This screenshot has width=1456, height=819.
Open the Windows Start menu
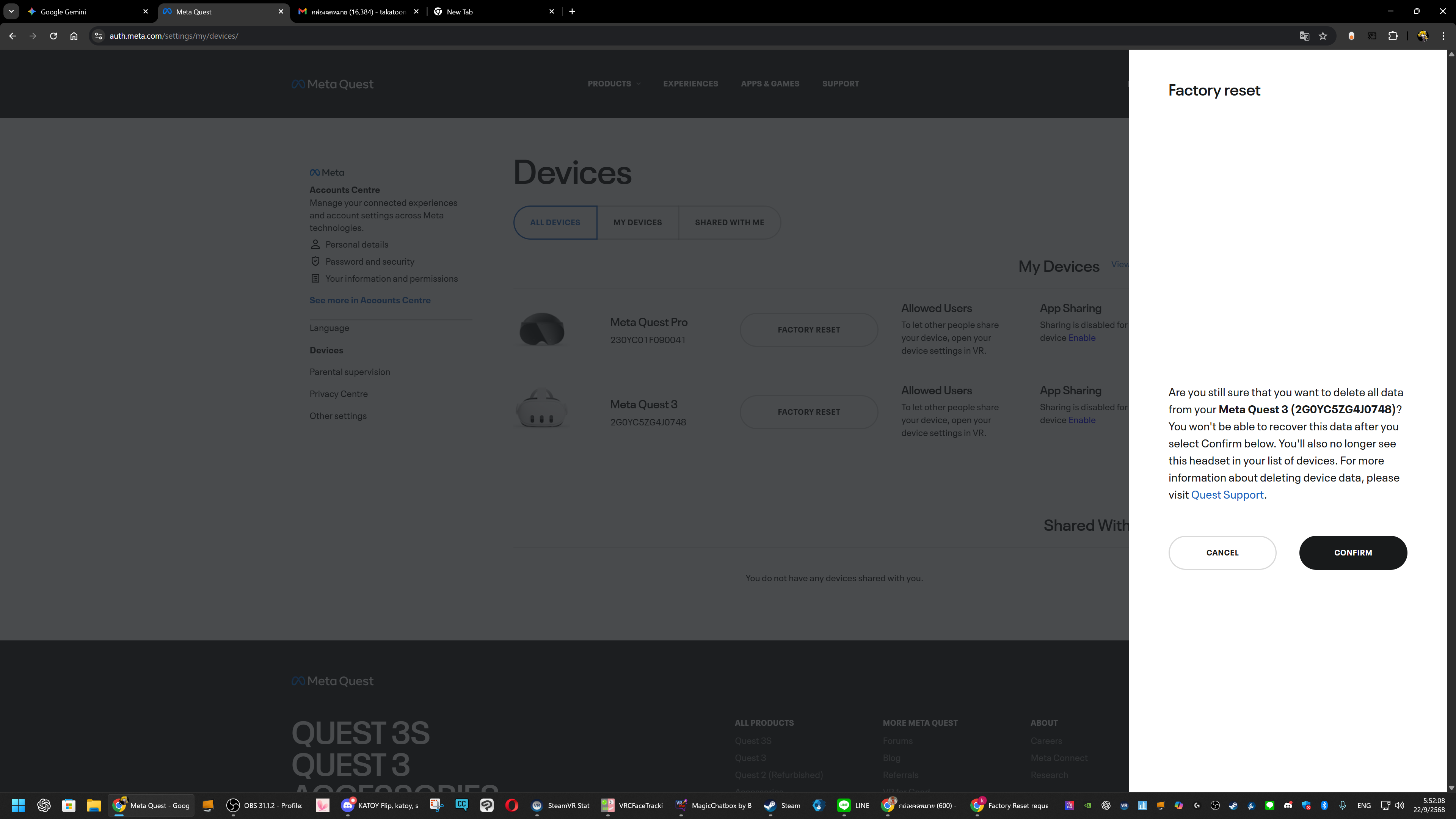click(18, 805)
